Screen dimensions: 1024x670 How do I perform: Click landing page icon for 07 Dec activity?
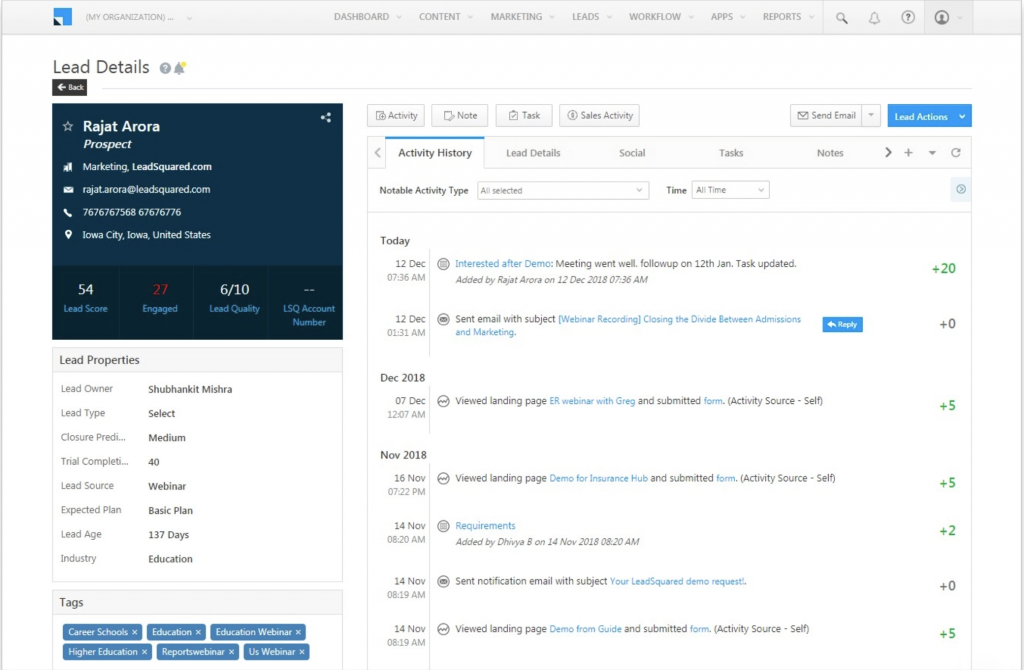443,401
